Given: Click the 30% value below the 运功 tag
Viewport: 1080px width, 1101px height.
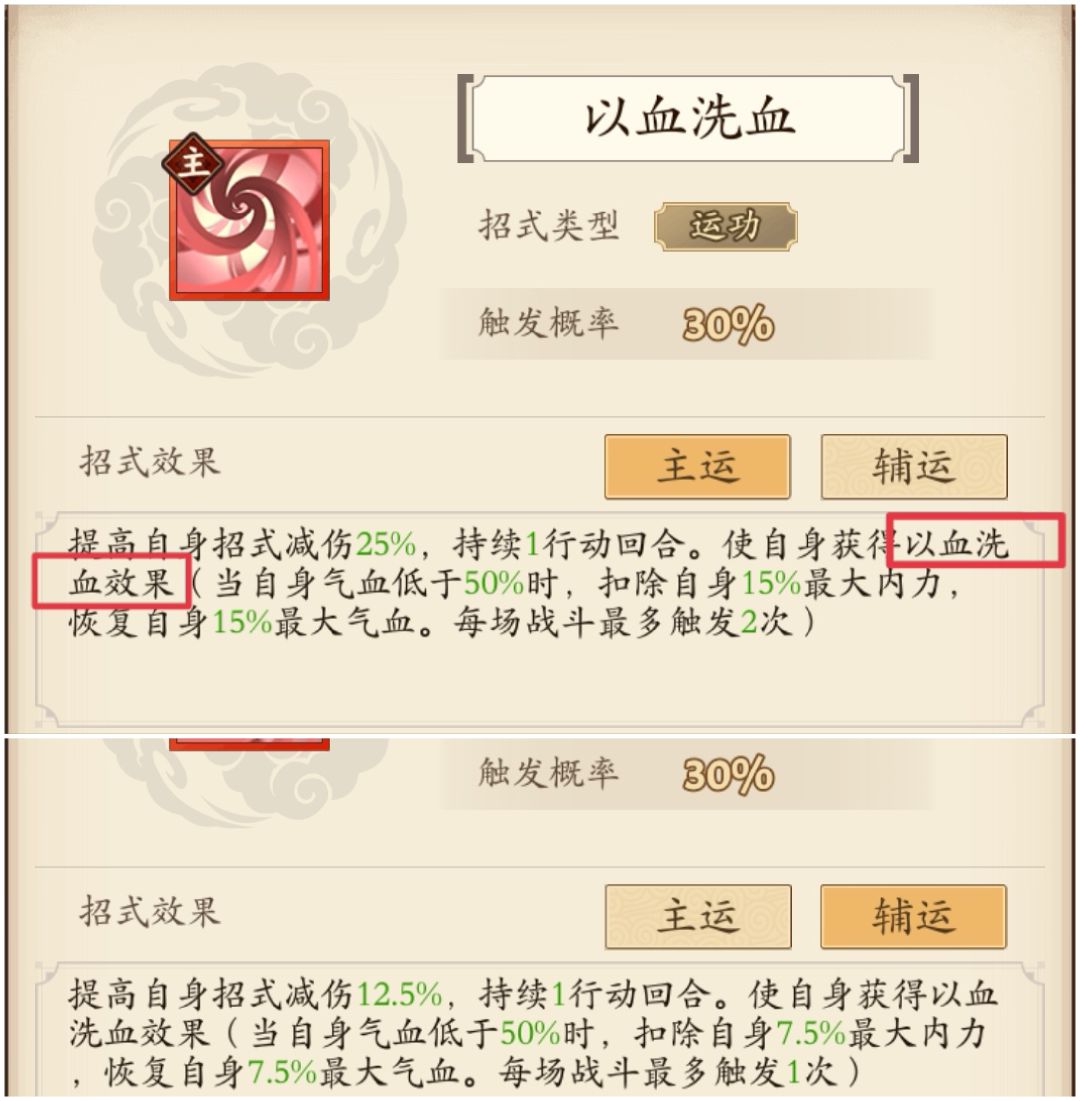Looking at the screenshot, I should point(728,325).
